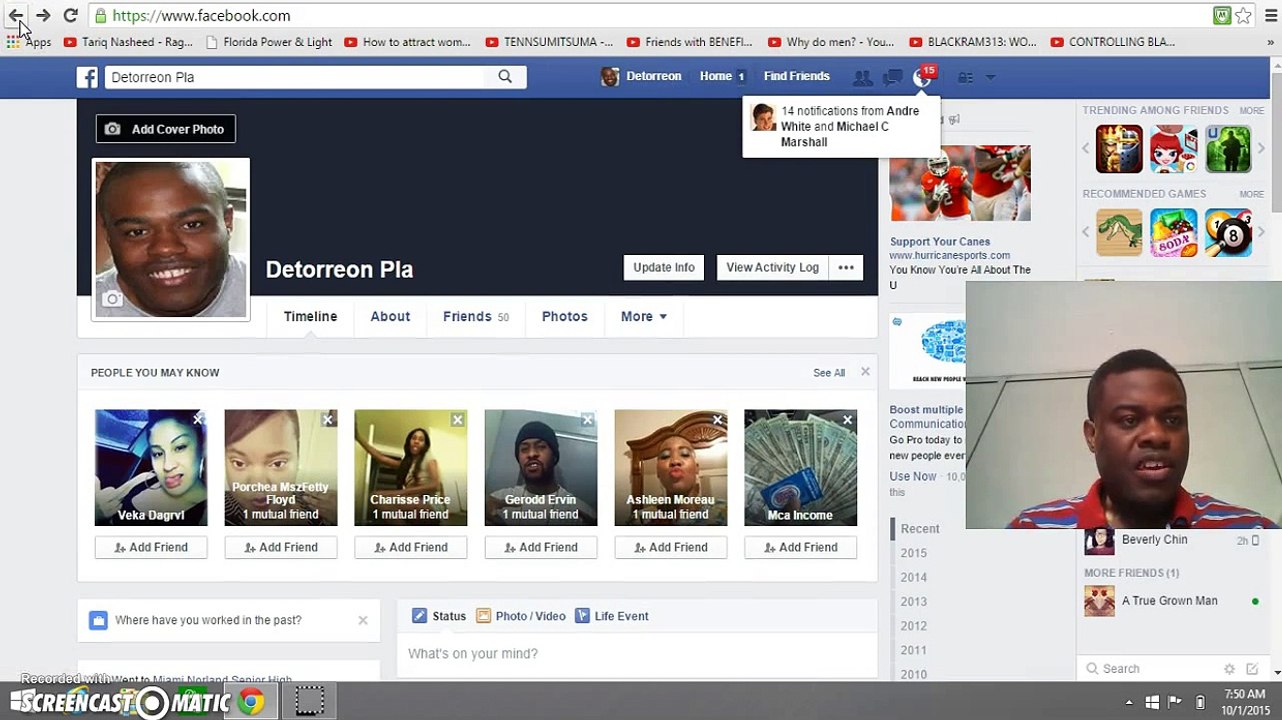Click the Update Info button
The image size is (1282, 720).
(664, 268)
